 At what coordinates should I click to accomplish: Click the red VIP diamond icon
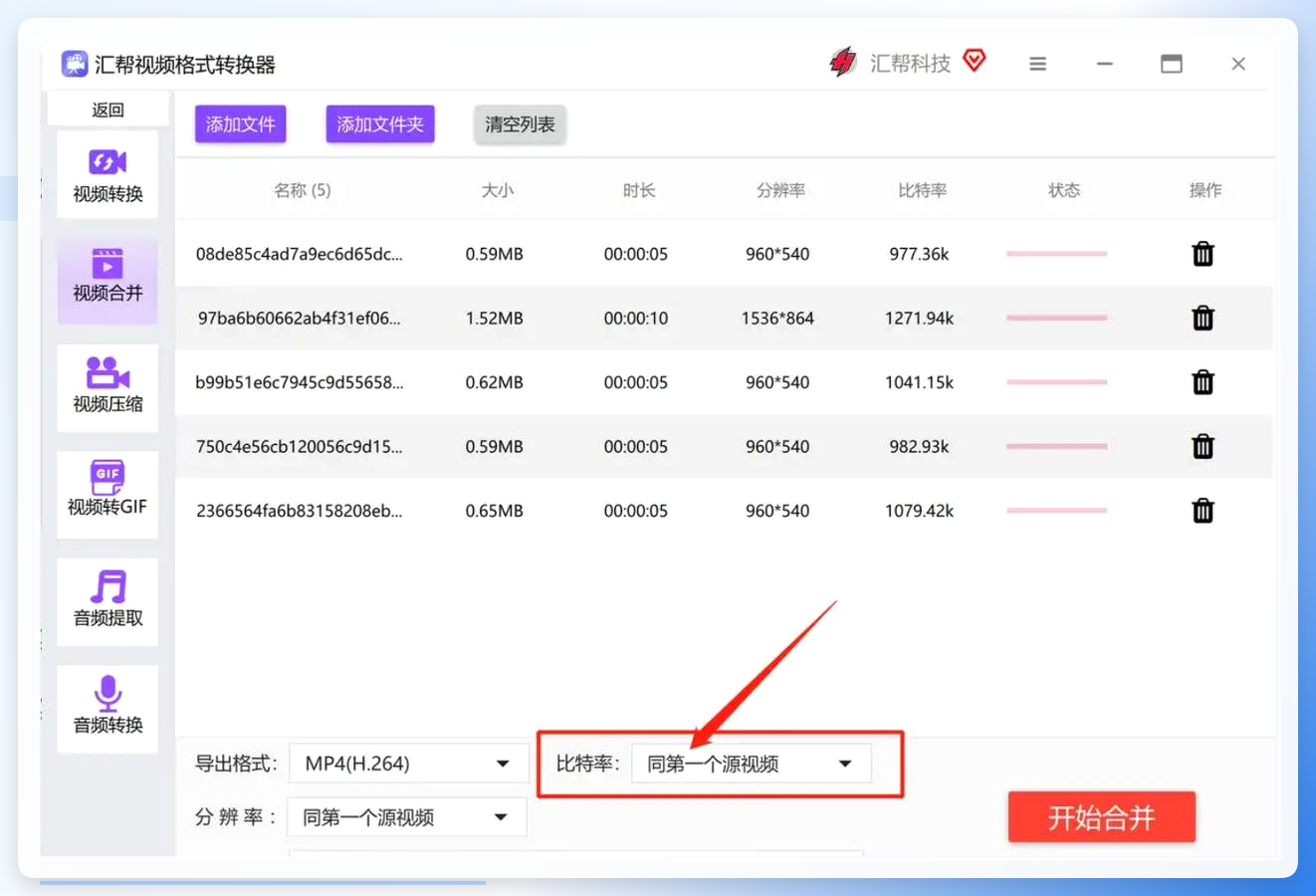coord(975,61)
